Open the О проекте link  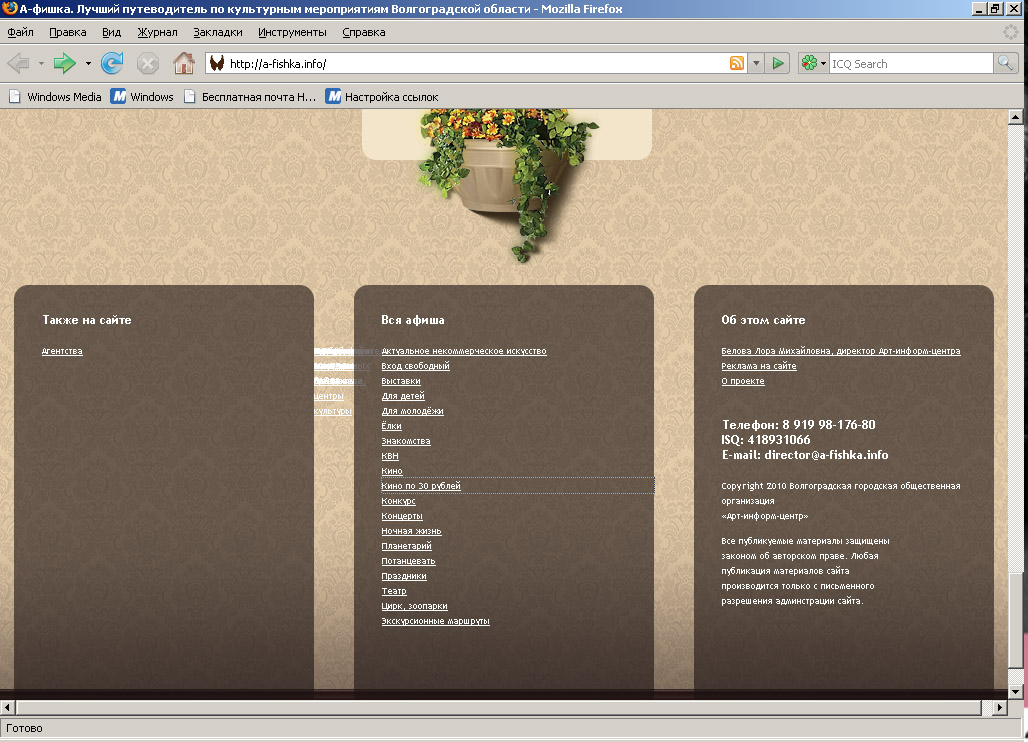click(743, 381)
